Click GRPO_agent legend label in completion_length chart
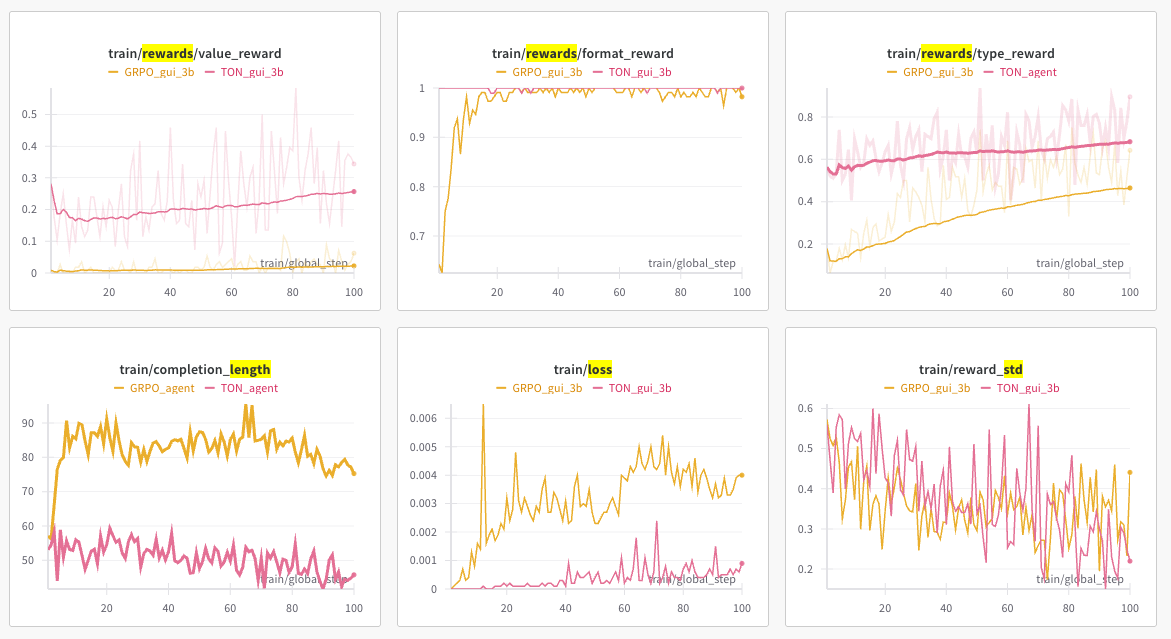This screenshot has width=1171, height=639. click(159, 388)
